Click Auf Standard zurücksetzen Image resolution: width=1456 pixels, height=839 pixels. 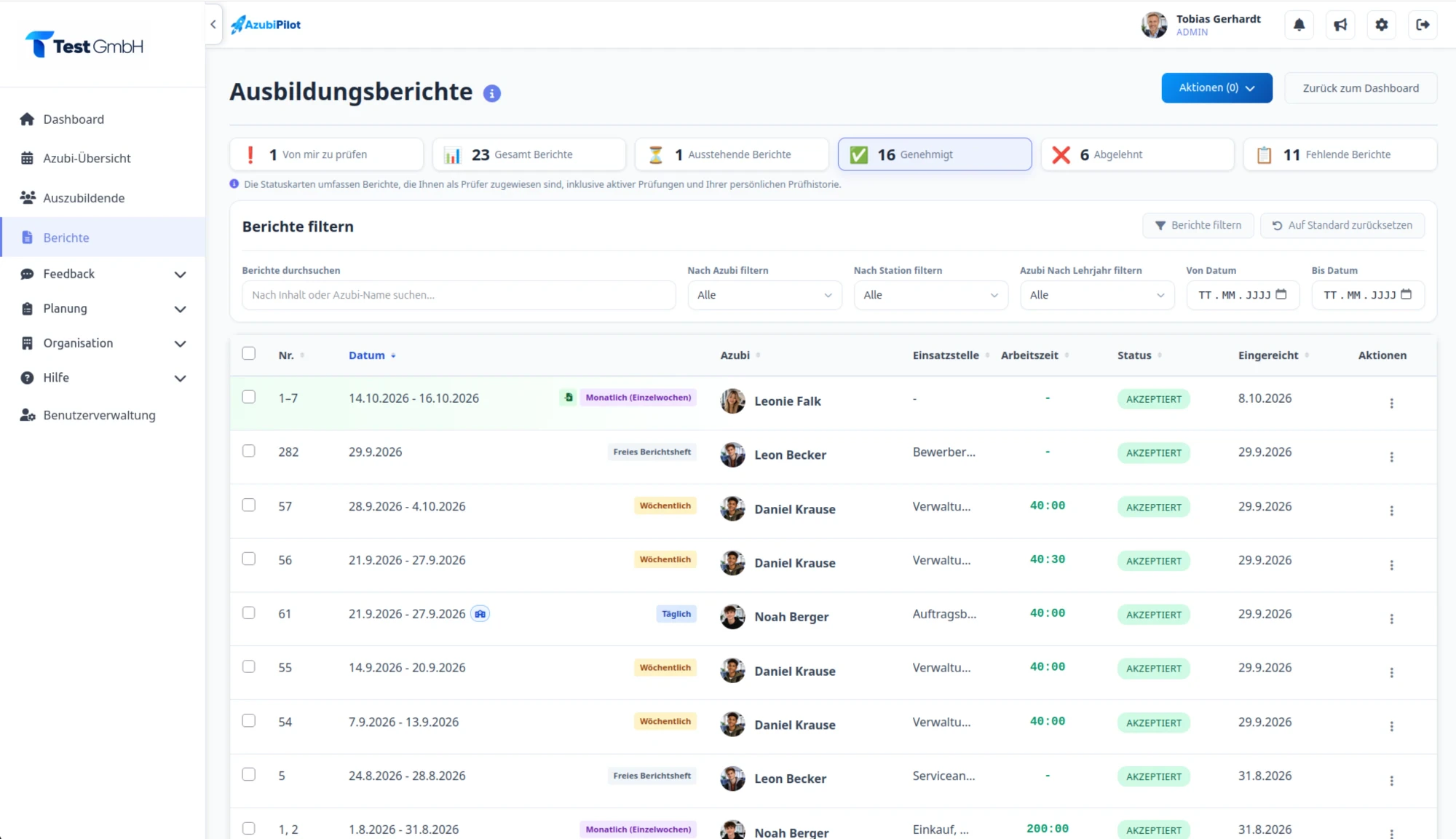1342,225
